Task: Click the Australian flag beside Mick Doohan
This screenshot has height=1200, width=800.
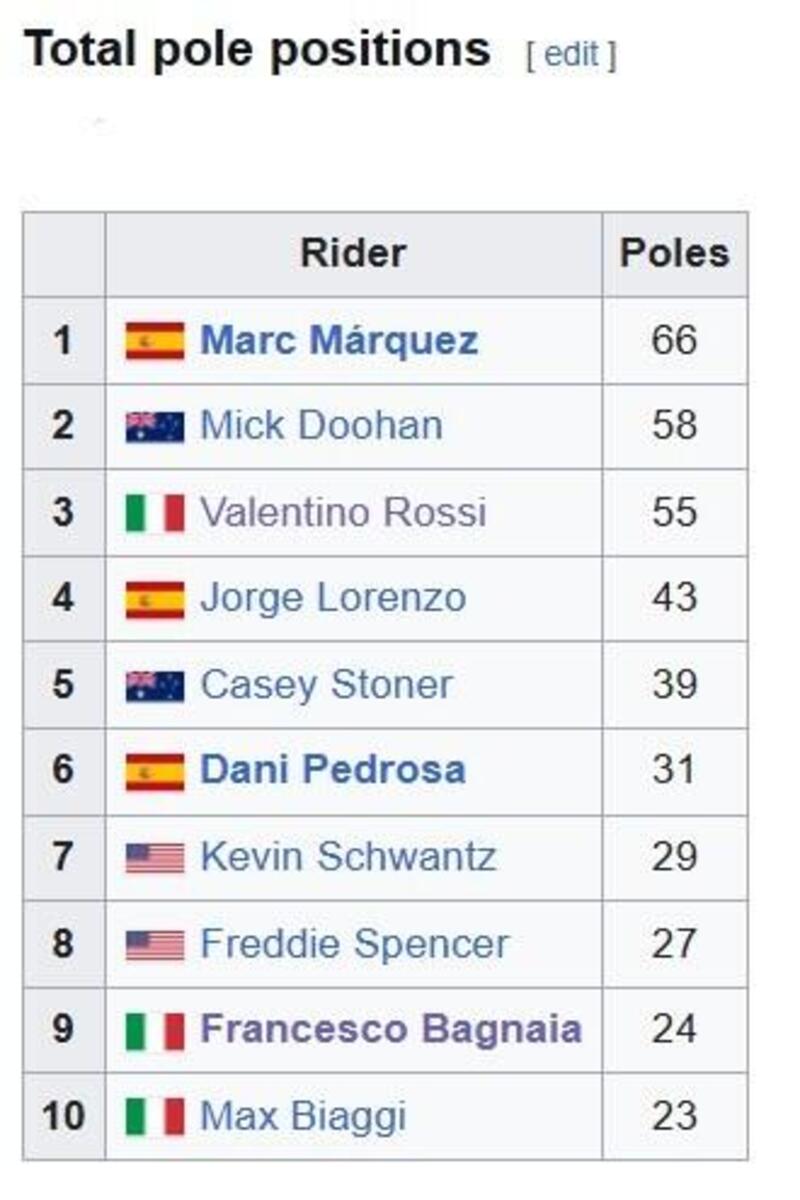Action: pyautogui.click(x=155, y=427)
